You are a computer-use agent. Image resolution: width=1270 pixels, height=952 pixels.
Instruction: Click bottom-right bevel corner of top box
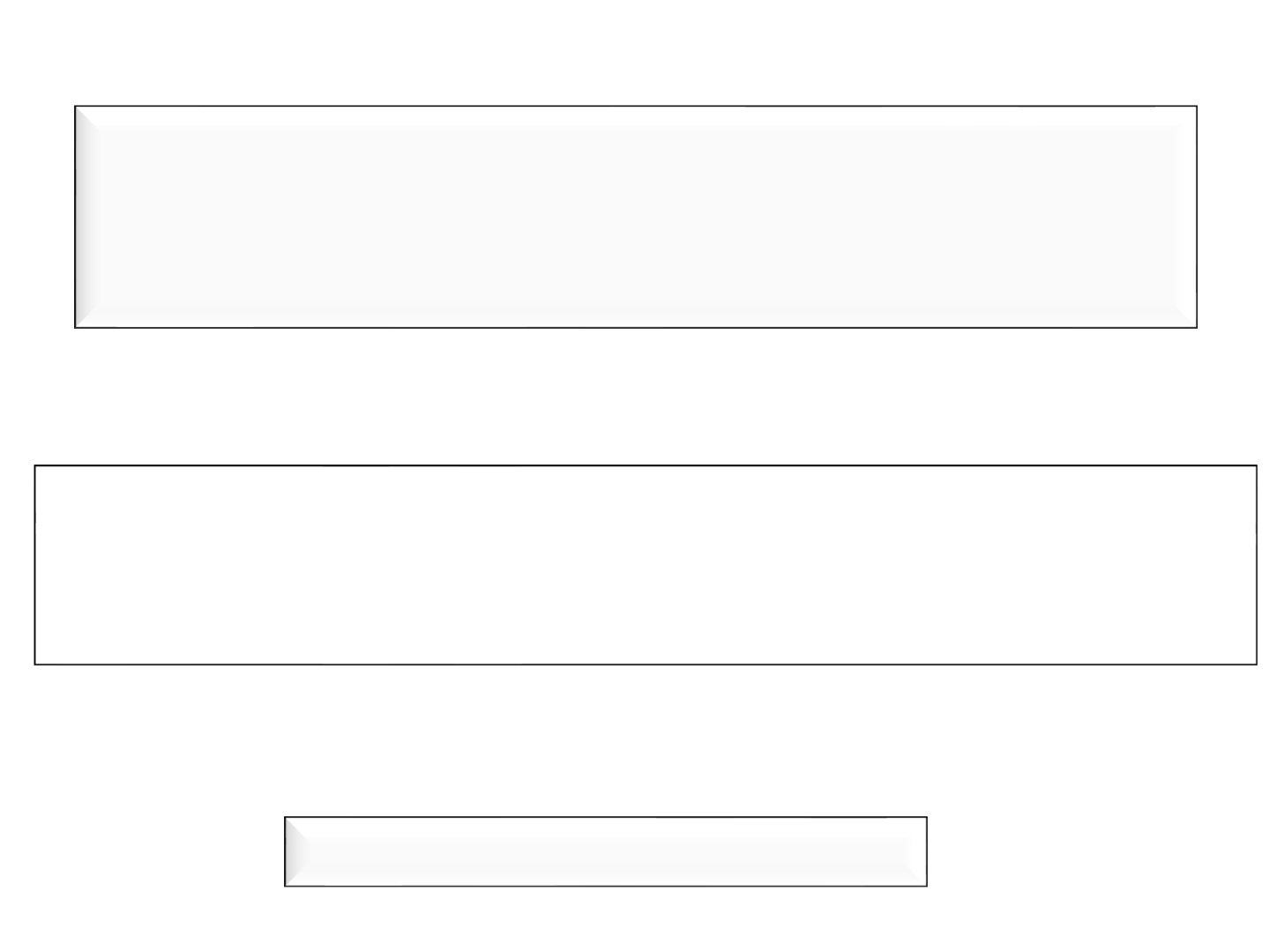pos(1187,318)
